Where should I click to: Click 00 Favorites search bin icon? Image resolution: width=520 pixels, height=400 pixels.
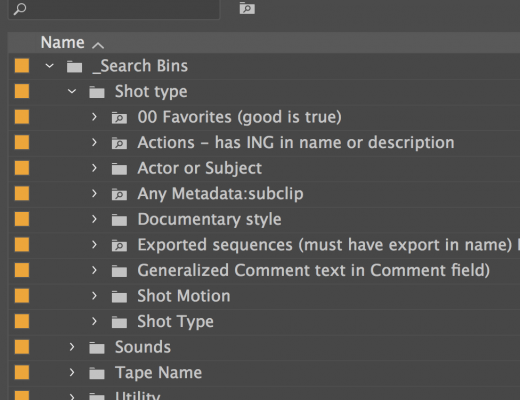coord(119,118)
